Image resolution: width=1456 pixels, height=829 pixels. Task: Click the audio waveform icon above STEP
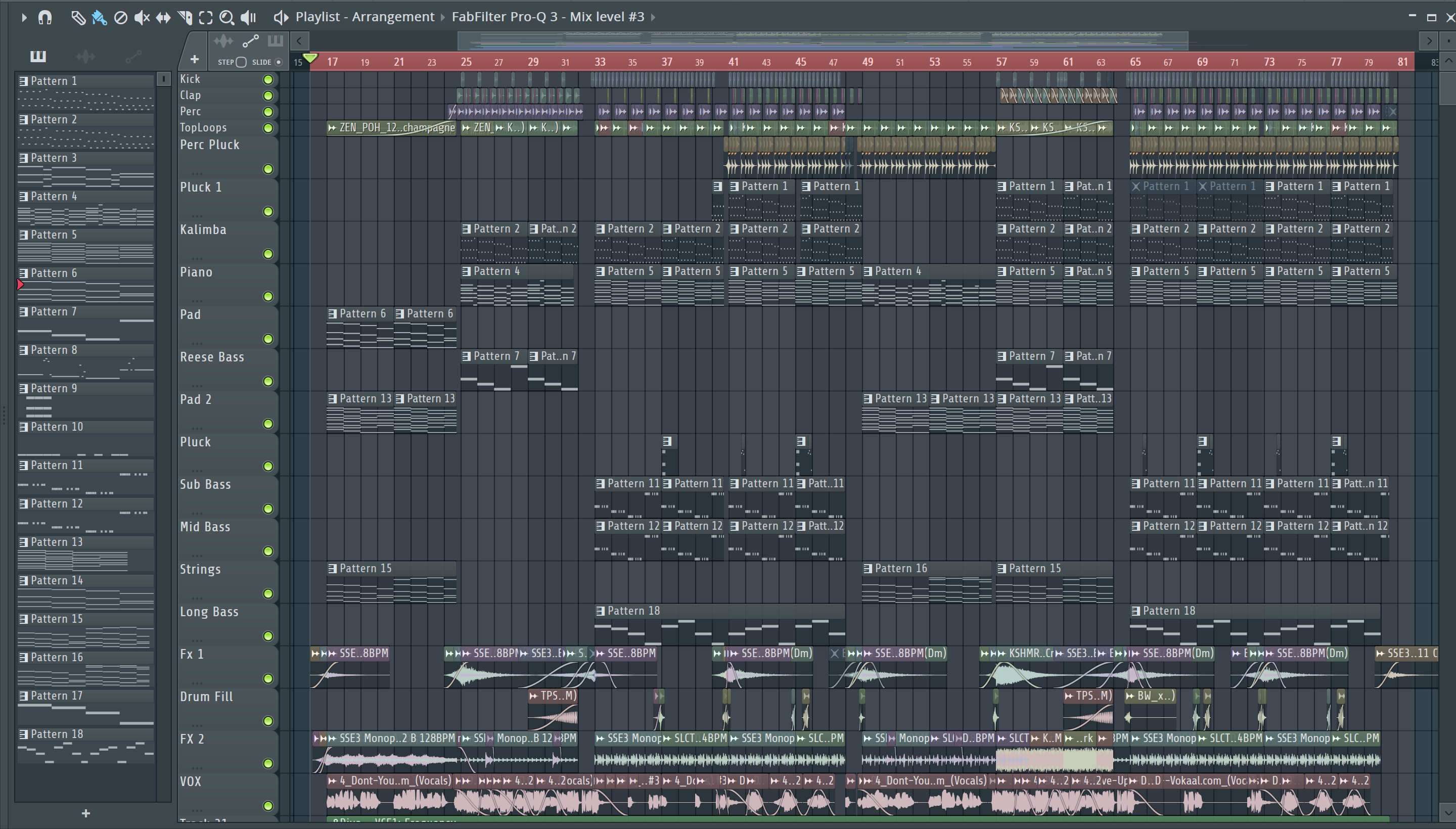click(223, 41)
